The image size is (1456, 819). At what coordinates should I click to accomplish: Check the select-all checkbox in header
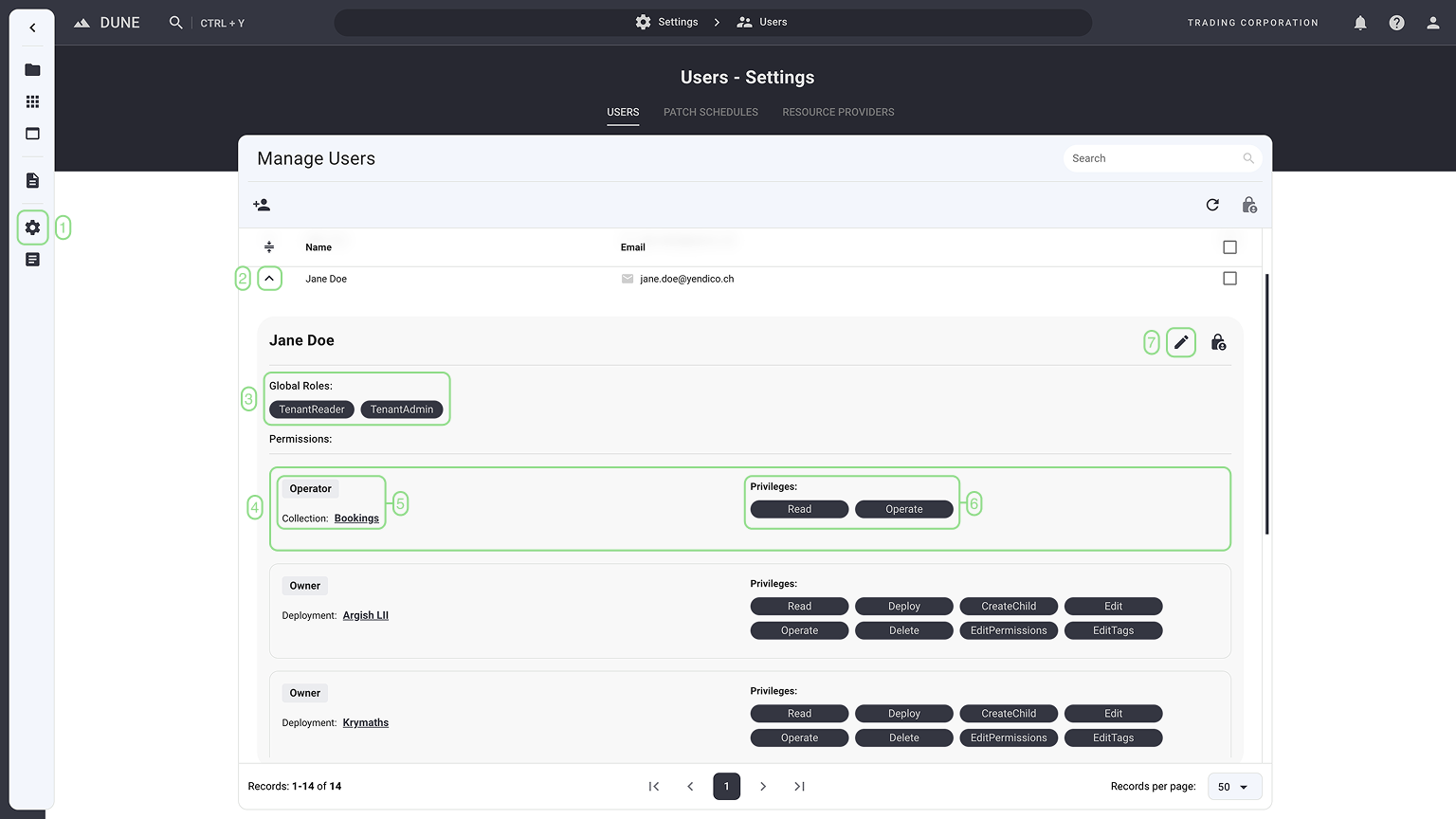[1229, 247]
